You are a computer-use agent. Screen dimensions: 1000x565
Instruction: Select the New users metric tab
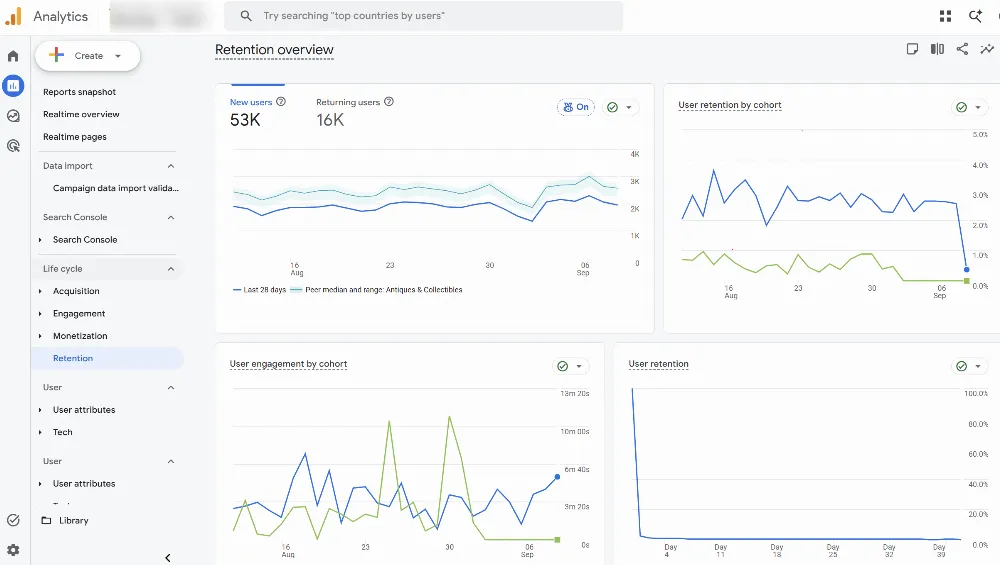click(x=258, y=112)
